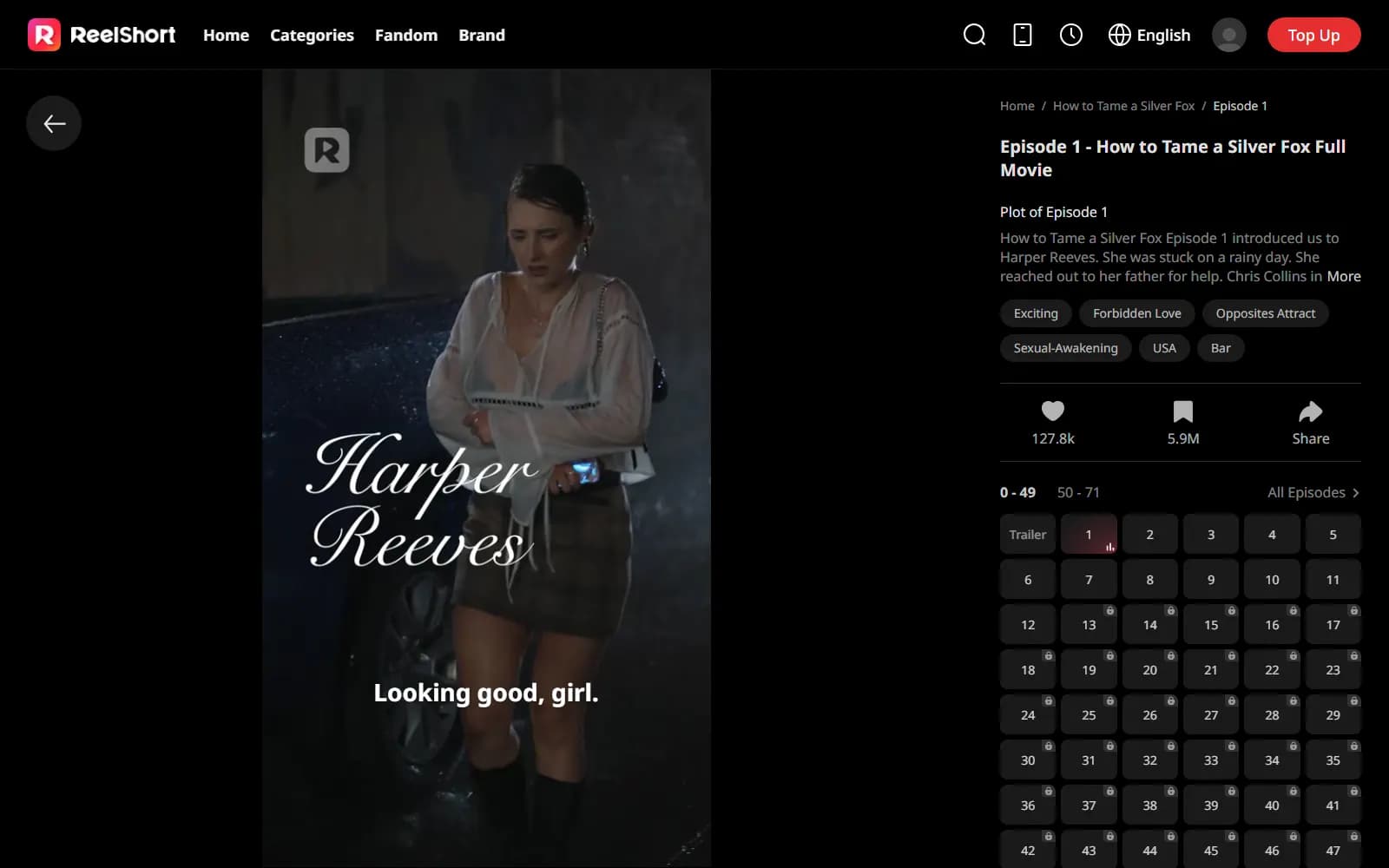Open locked episode 13
This screenshot has height=868, width=1389.
coord(1089,625)
